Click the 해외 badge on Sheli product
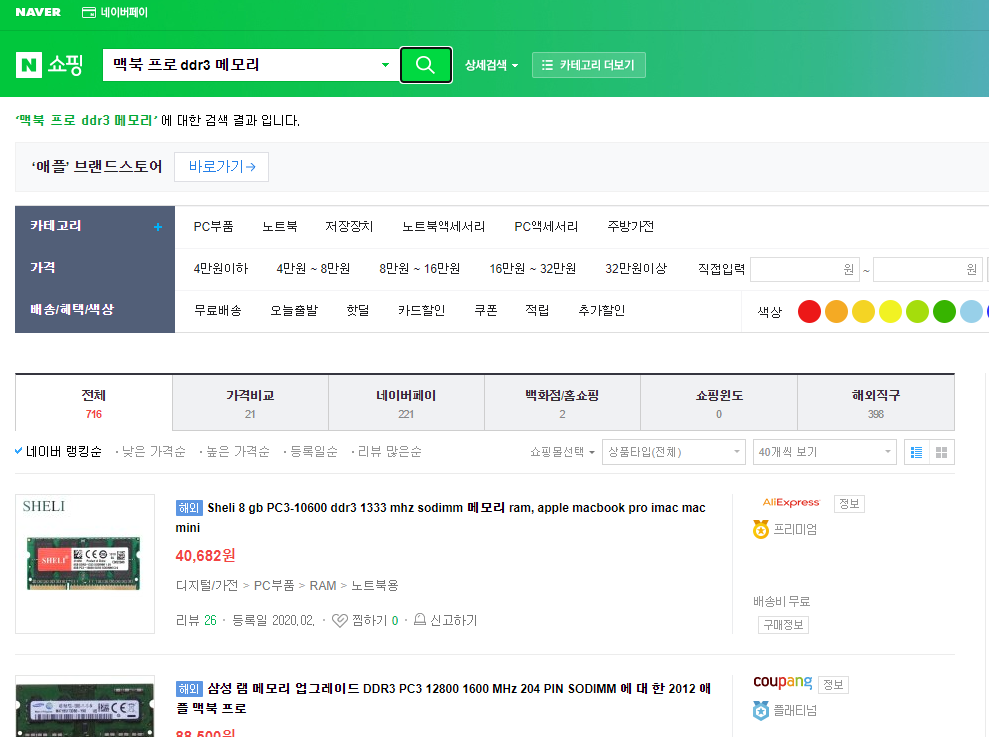This screenshot has height=737, width=989. point(189,508)
